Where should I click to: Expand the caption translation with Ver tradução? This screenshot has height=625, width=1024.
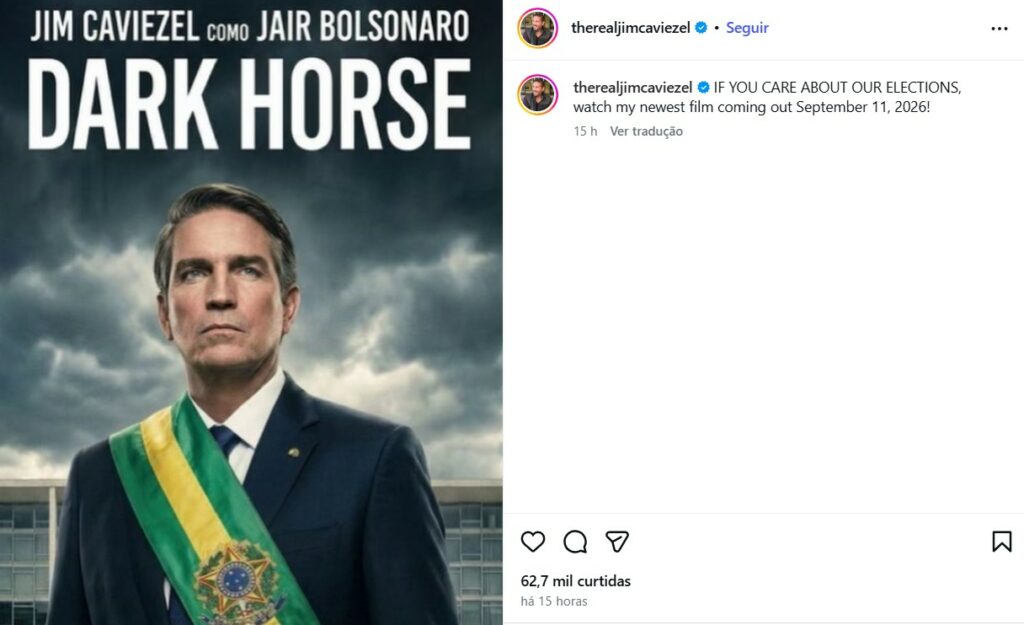[x=646, y=131]
